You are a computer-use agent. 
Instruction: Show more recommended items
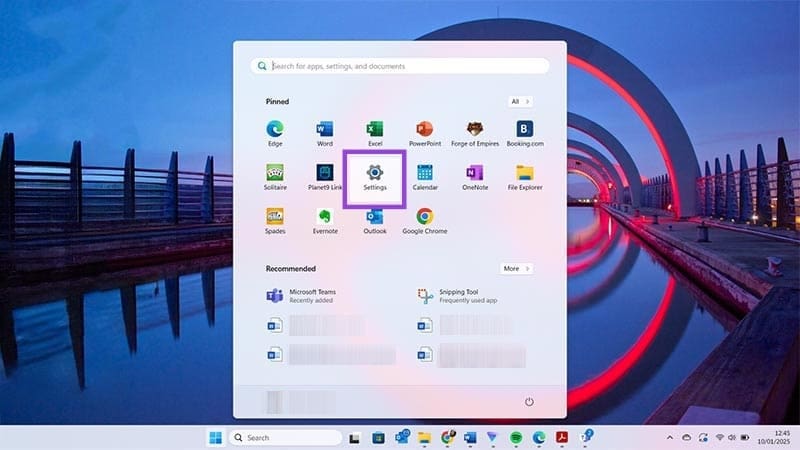coord(516,268)
